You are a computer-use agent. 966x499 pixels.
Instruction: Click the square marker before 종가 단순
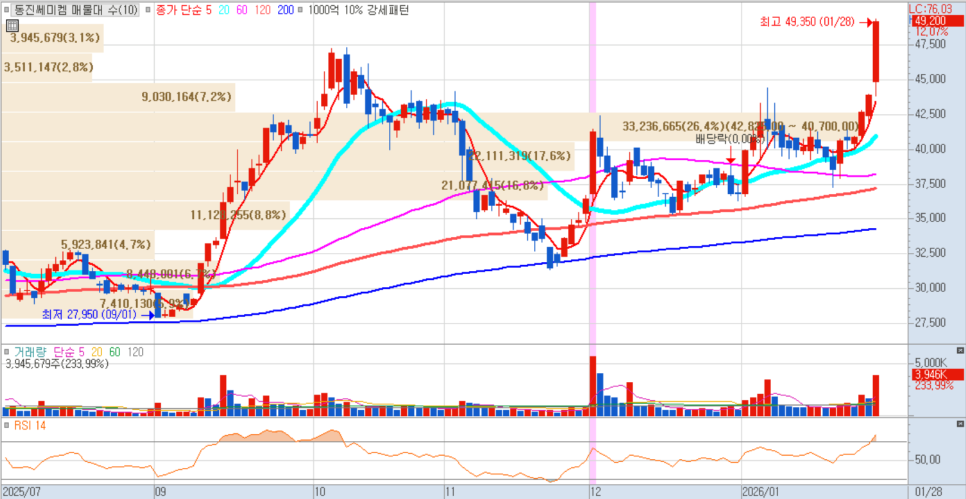tap(146, 9)
